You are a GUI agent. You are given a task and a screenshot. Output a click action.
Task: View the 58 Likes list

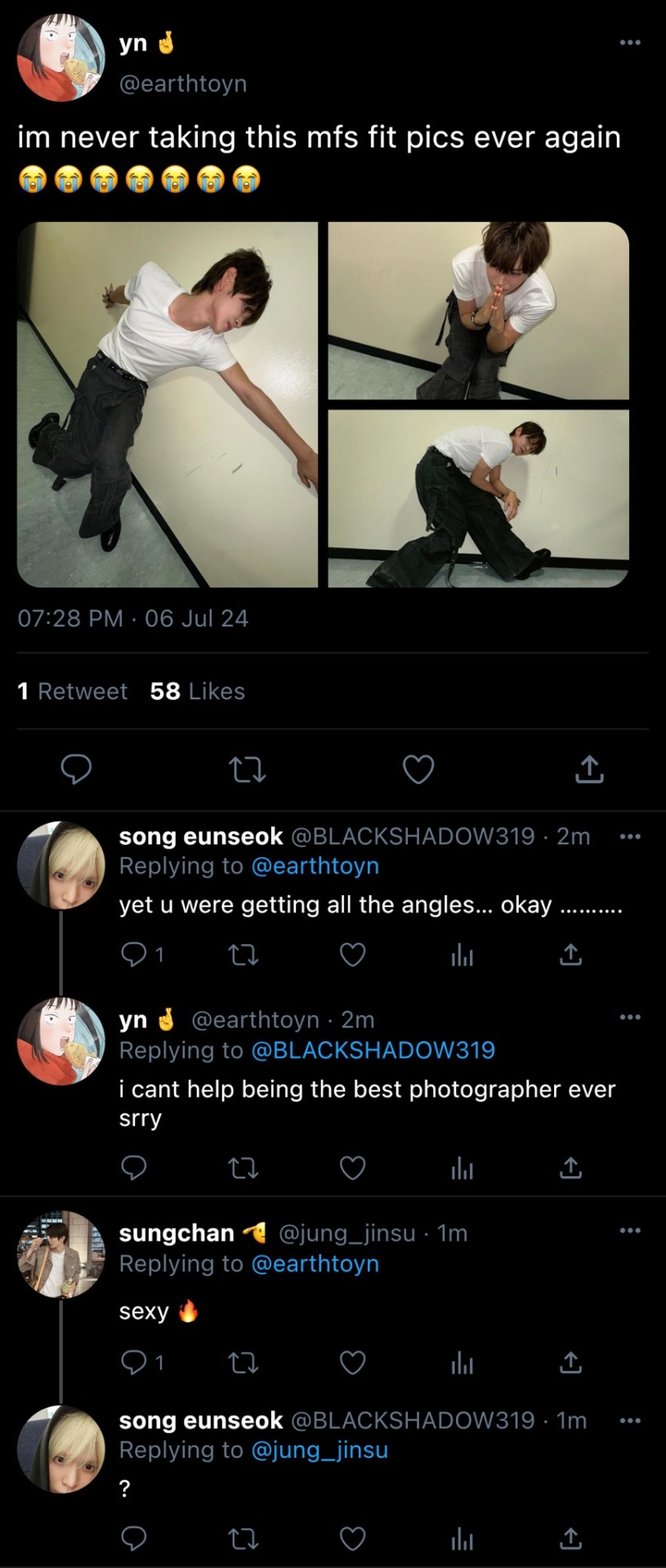click(197, 691)
